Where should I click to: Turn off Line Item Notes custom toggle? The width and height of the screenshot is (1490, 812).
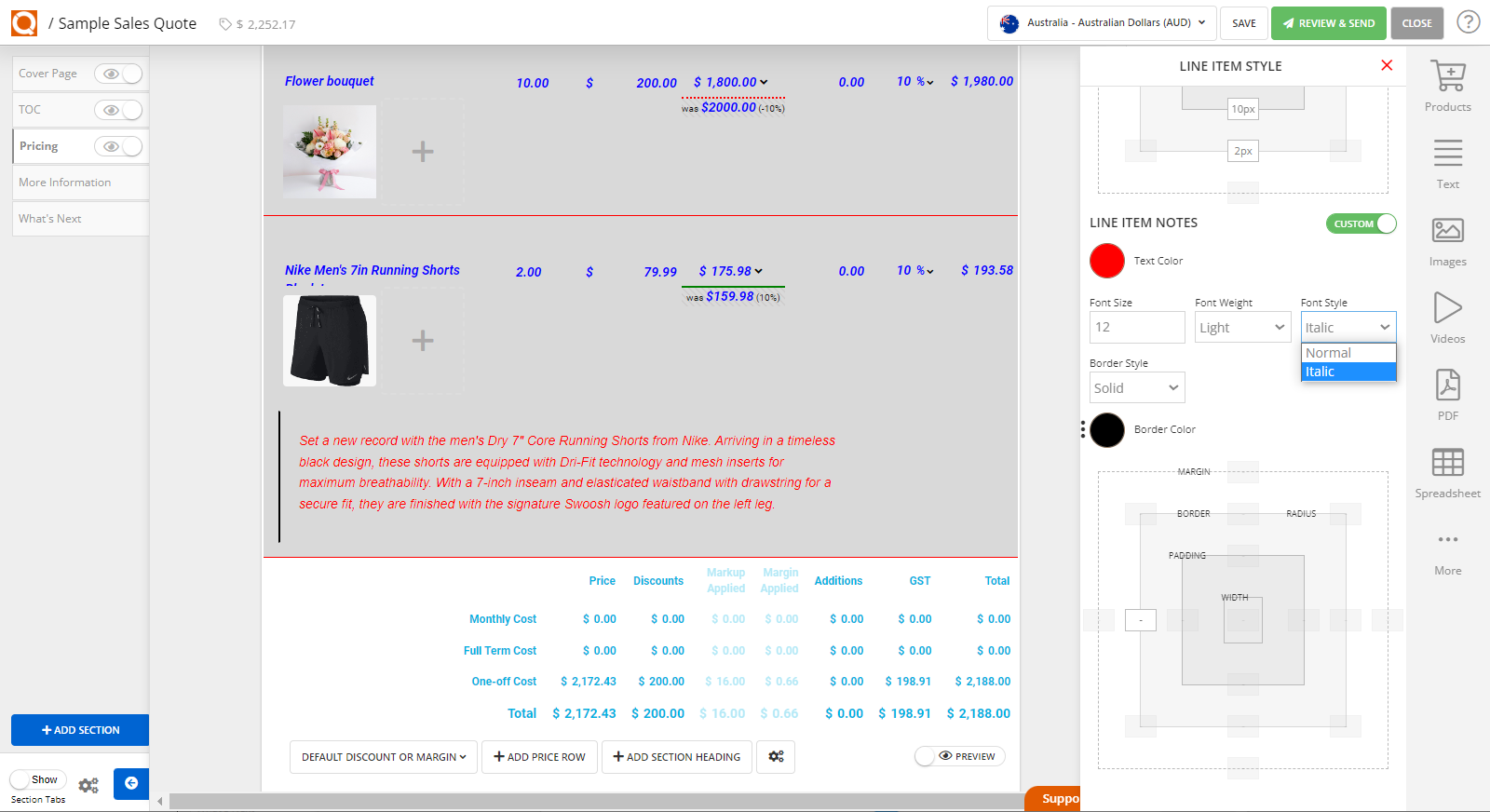pos(1361,223)
